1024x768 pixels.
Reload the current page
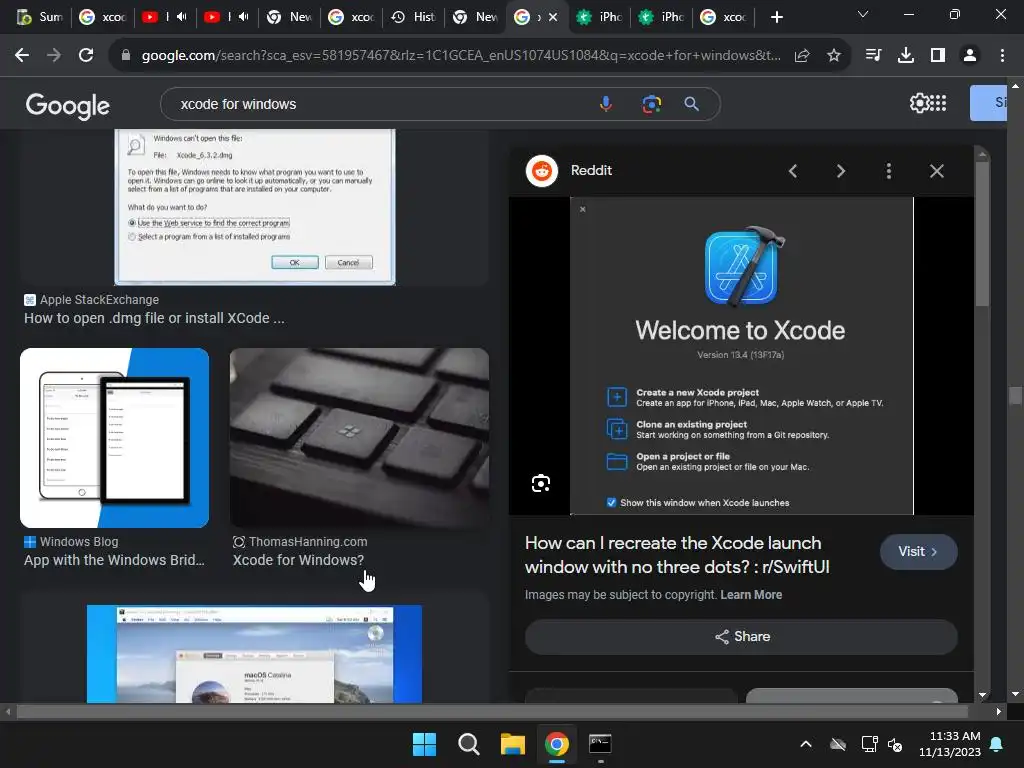pos(86,56)
